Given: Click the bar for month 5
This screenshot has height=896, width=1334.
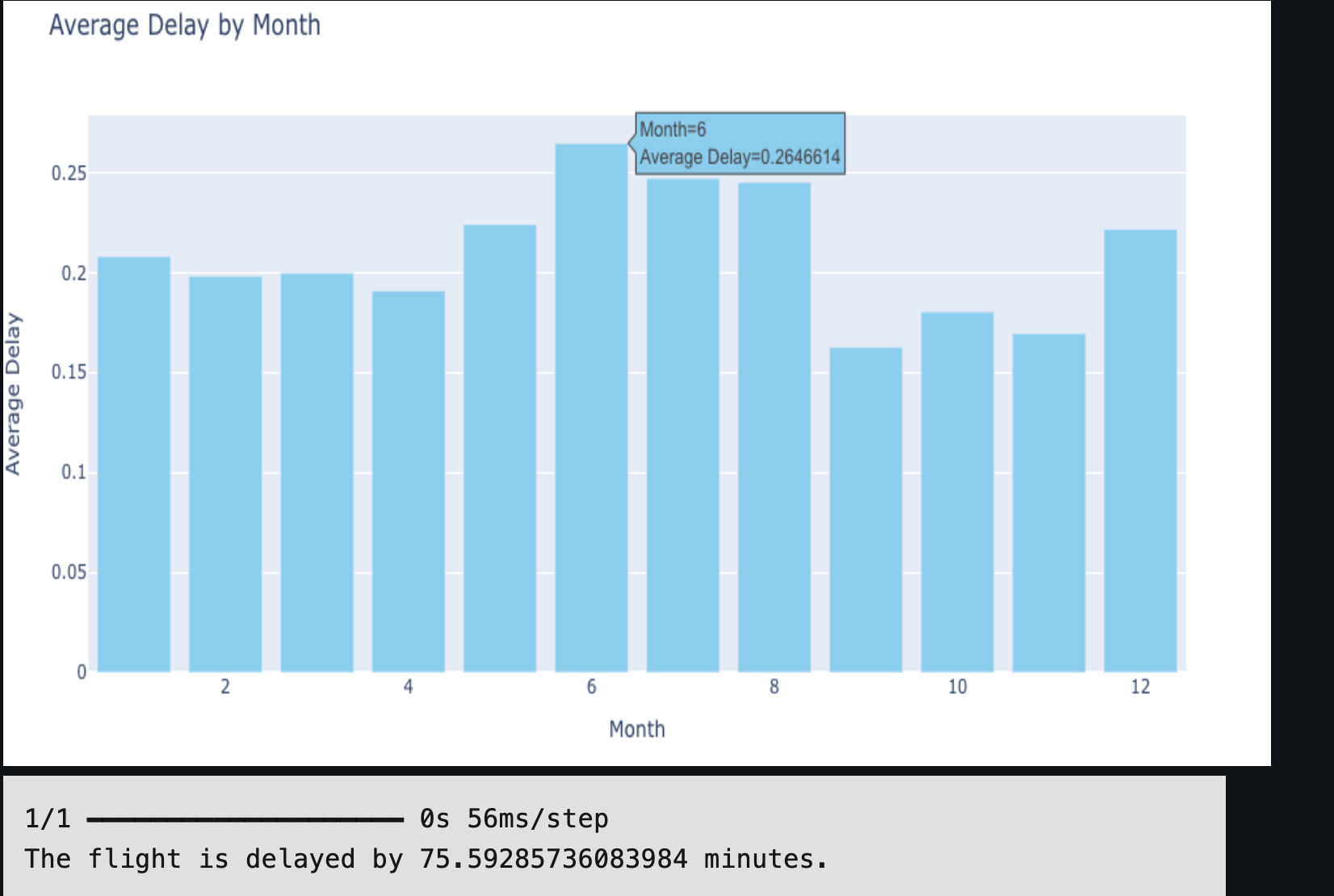Looking at the screenshot, I should click(x=500, y=448).
